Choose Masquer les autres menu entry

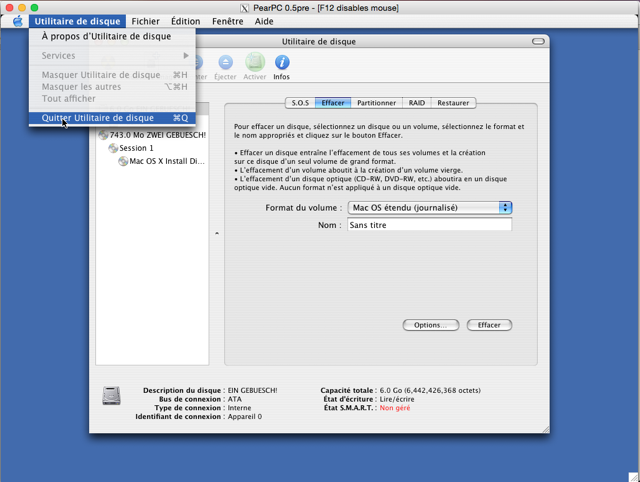(112, 87)
